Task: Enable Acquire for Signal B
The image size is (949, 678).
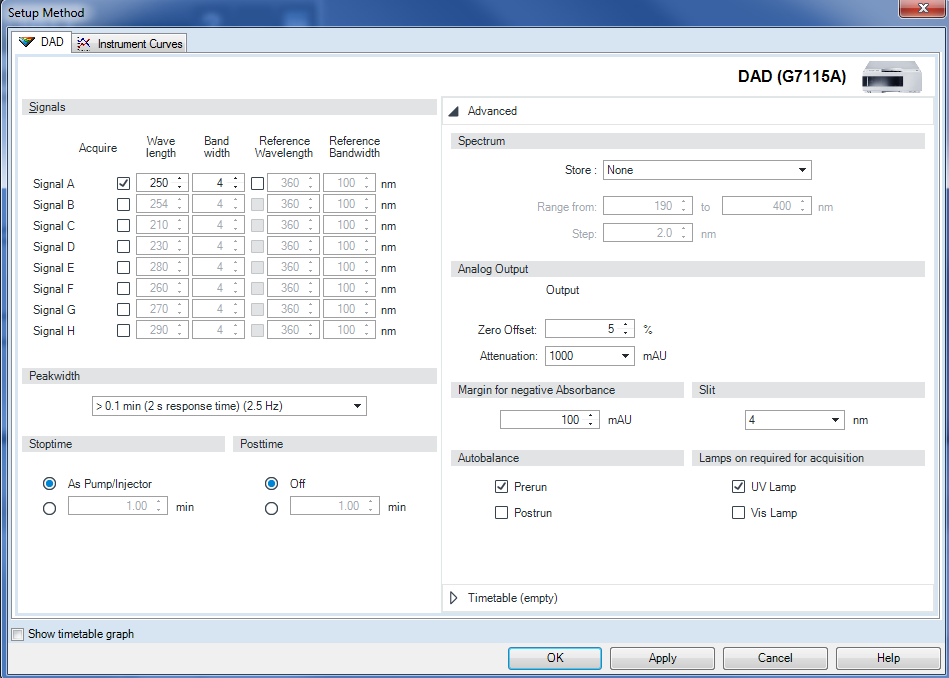Action: [x=123, y=204]
